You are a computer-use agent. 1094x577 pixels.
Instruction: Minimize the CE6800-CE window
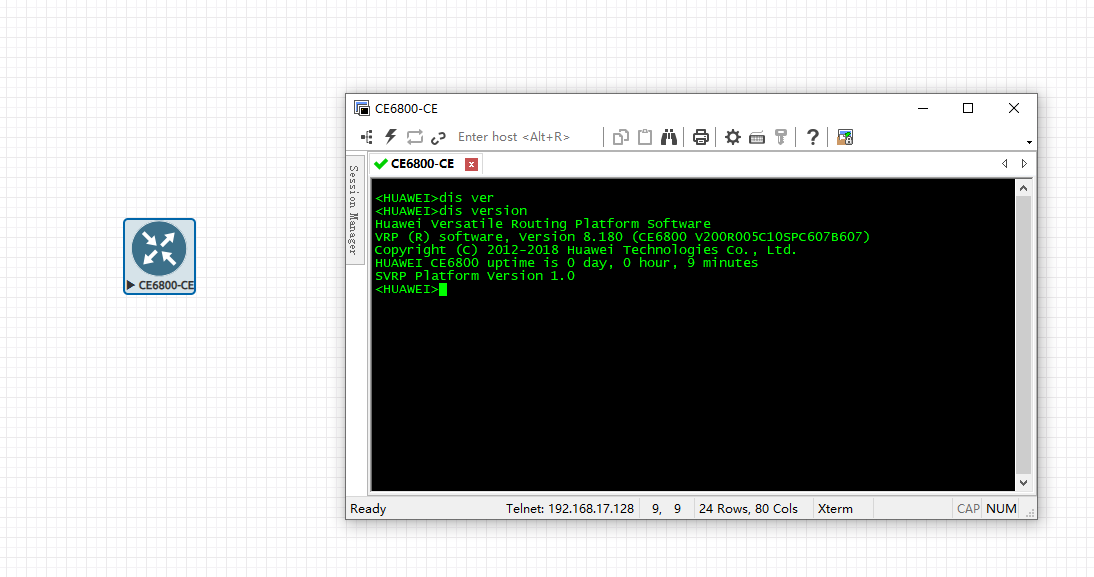click(923, 108)
